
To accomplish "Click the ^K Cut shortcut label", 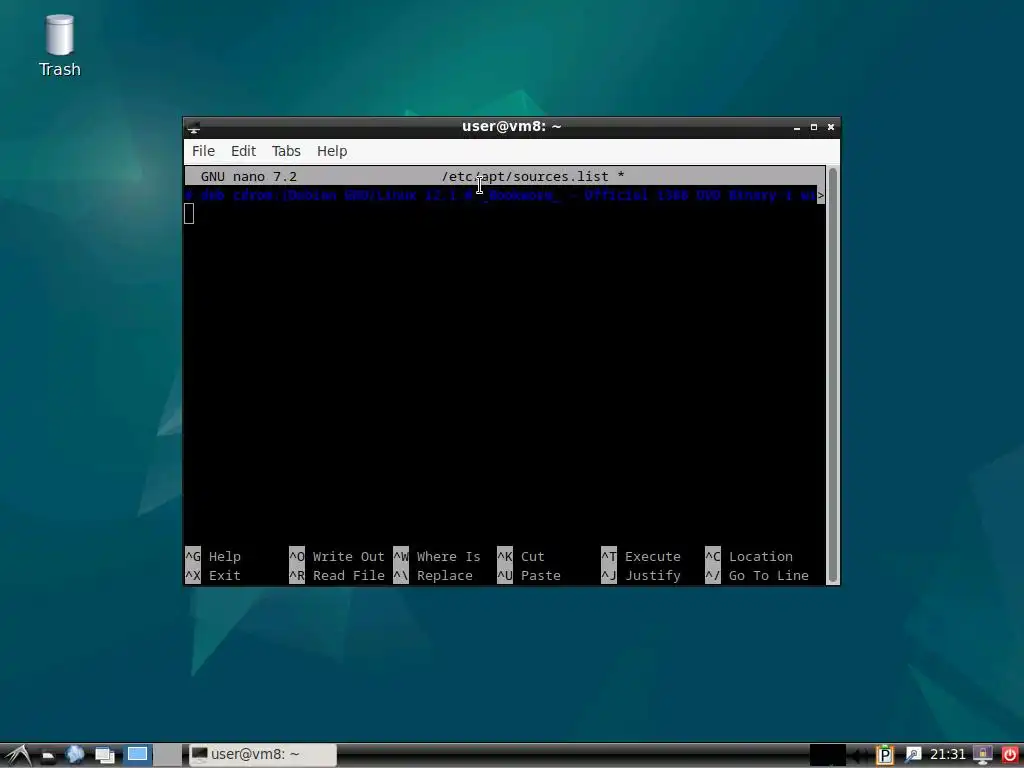I will point(520,556).
